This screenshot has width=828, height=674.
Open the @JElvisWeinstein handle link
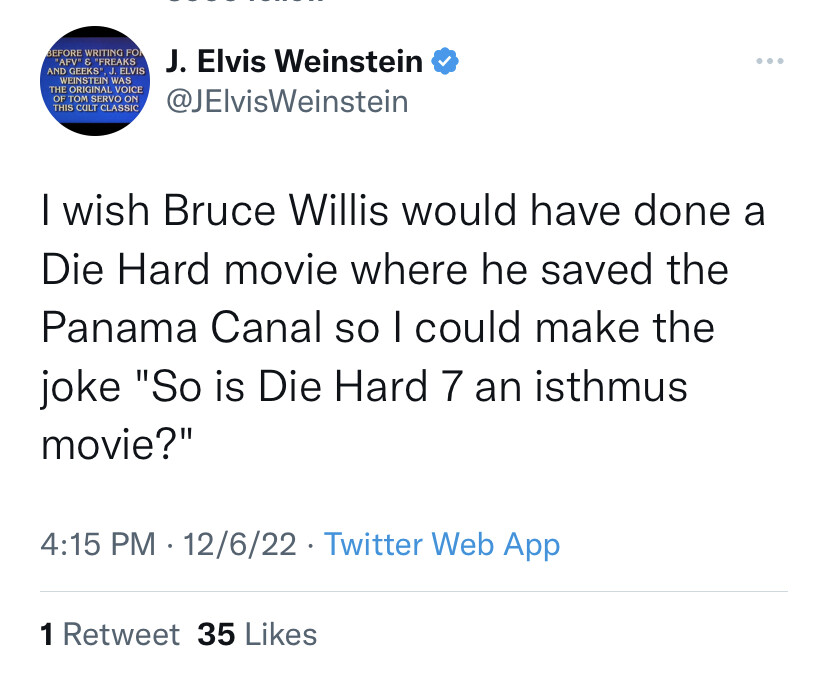pos(287,101)
